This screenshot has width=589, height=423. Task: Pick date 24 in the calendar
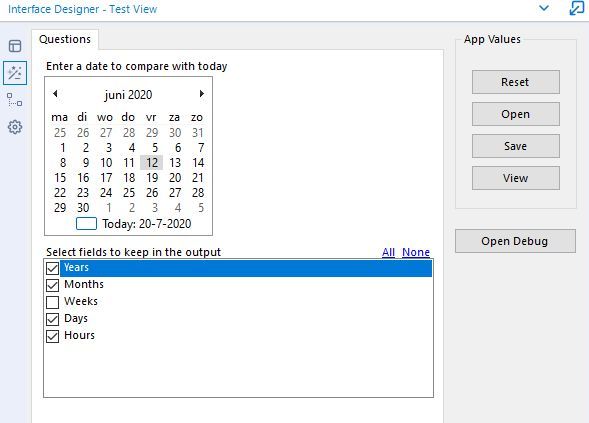106,193
